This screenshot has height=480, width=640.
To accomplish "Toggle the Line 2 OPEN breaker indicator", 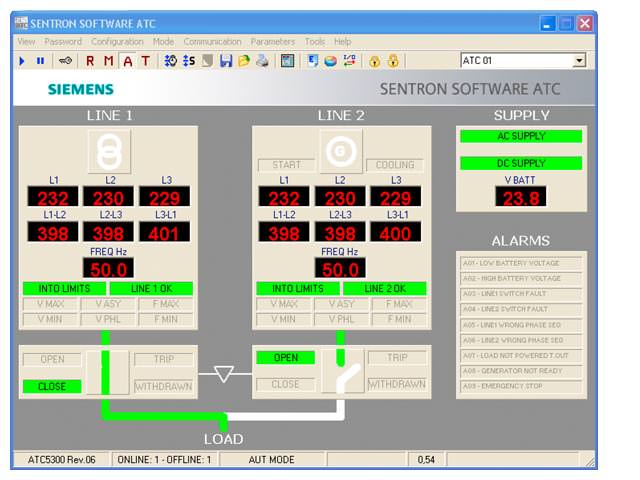I will coord(285,358).
